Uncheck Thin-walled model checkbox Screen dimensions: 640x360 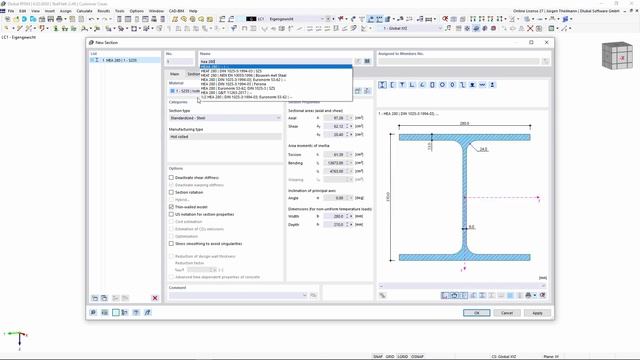point(171,207)
